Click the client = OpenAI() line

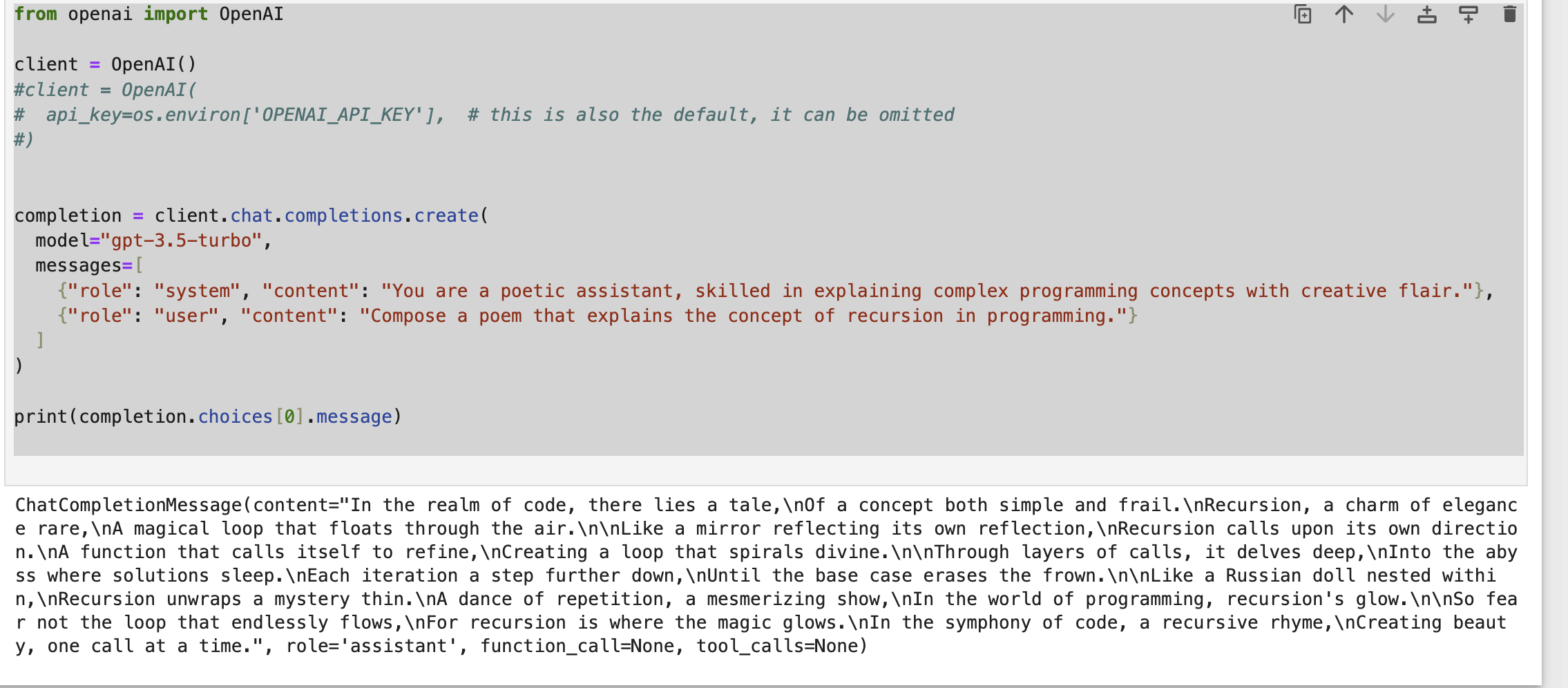tap(105, 65)
